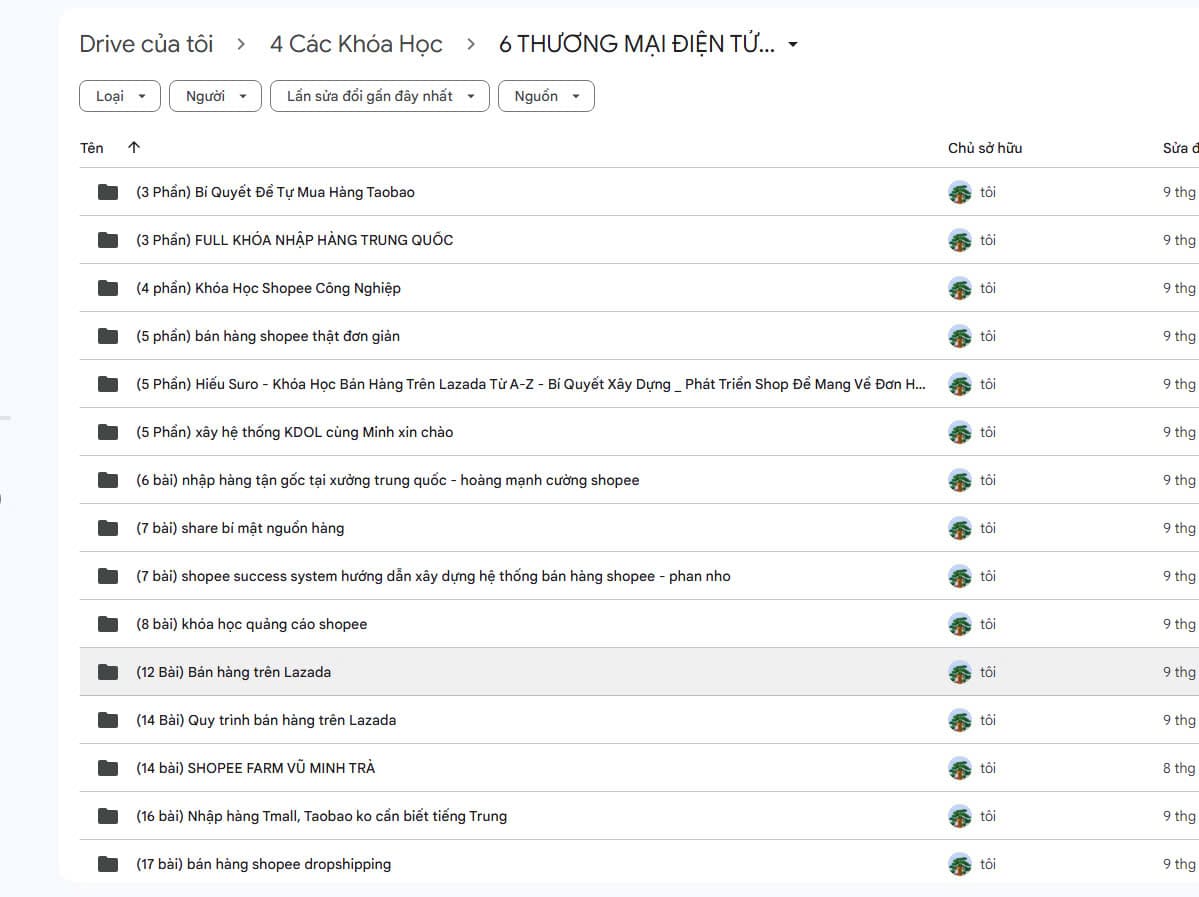
Task: Select folder (3 Phần) Bí Quyết Để Tự Mua Hàng Taobao
Action: 275,192
